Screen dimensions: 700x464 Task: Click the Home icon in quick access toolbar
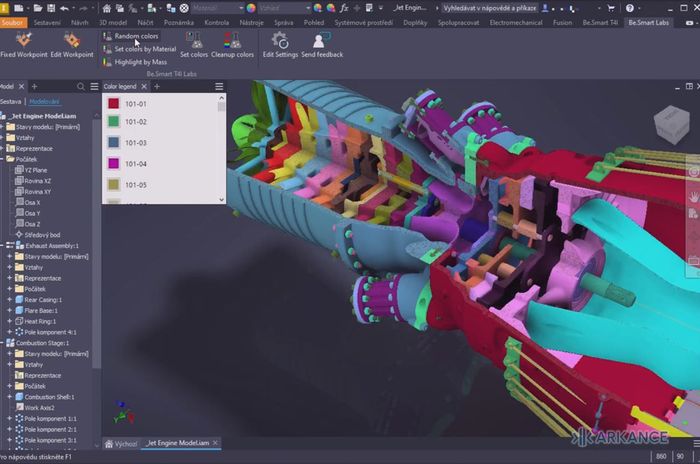click(x=106, y=7)
